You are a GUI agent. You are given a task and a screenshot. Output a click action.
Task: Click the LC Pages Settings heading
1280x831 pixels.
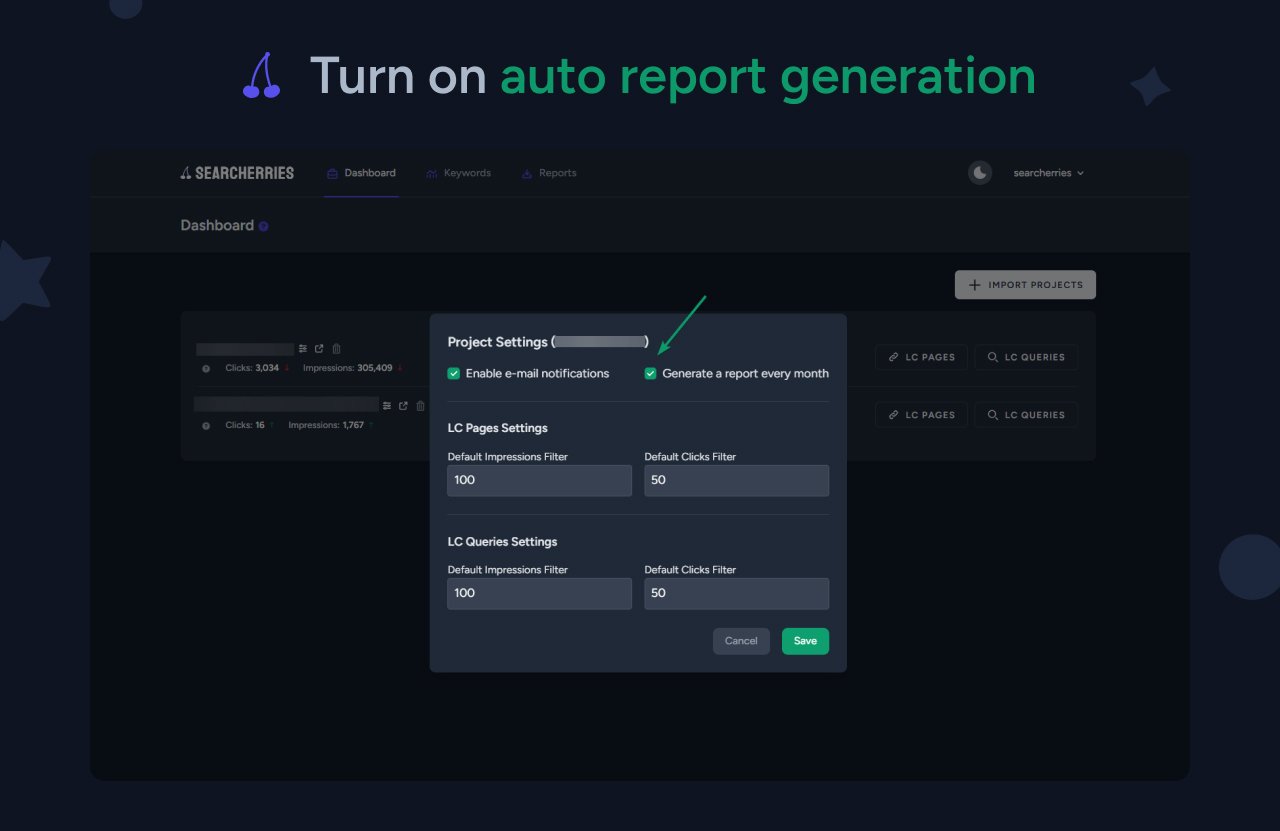coord(498,428)
